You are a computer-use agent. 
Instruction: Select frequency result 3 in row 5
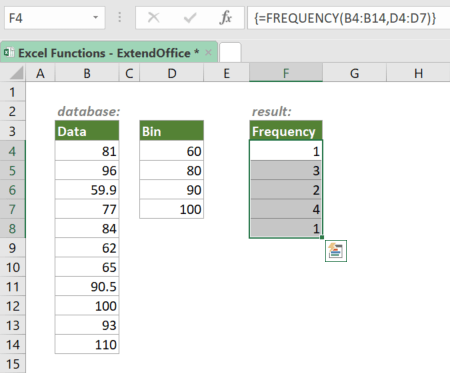pyautogui.click(x=286, y=170)
